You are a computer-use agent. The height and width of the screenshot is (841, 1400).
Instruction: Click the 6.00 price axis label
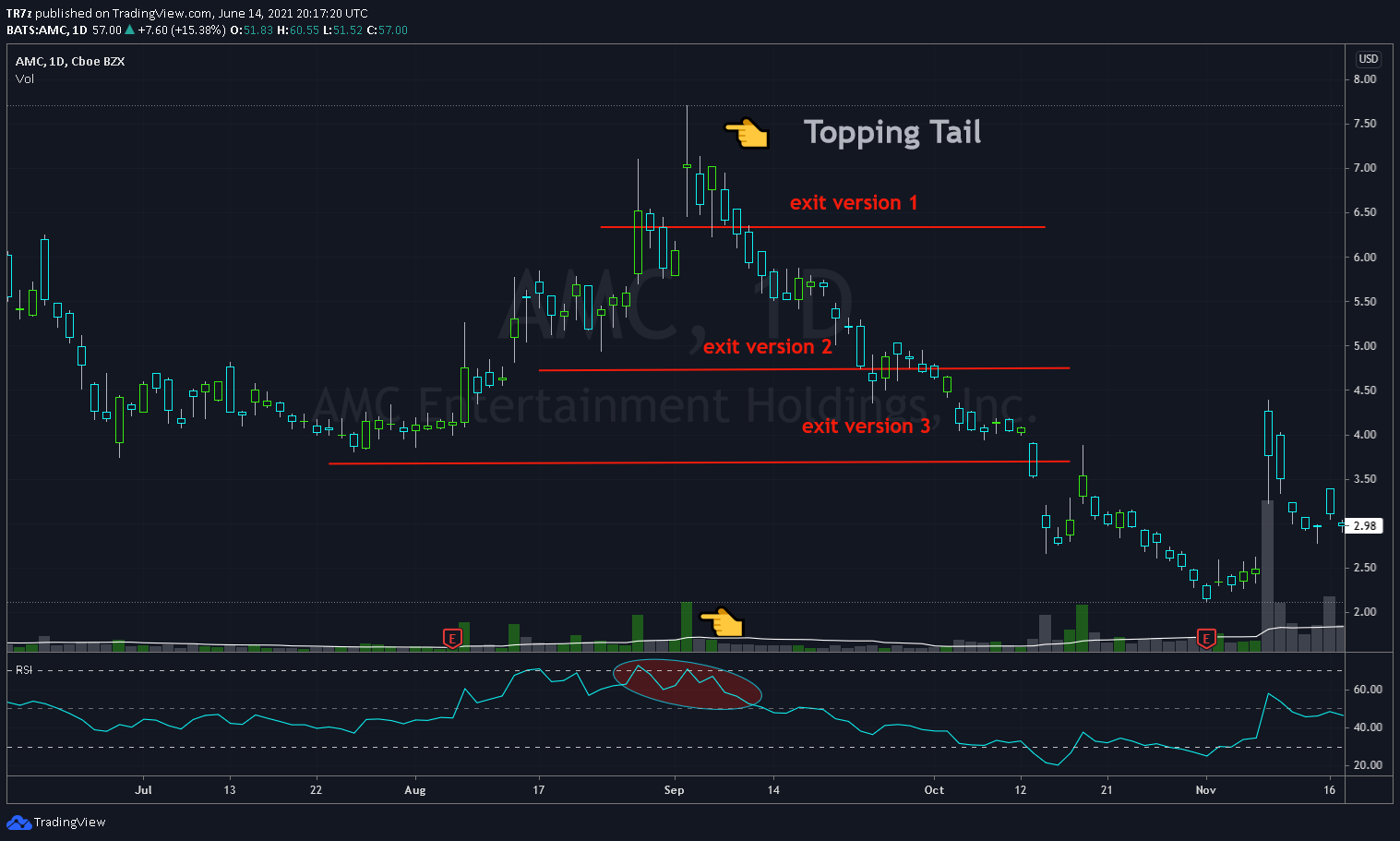(1364, 258)
